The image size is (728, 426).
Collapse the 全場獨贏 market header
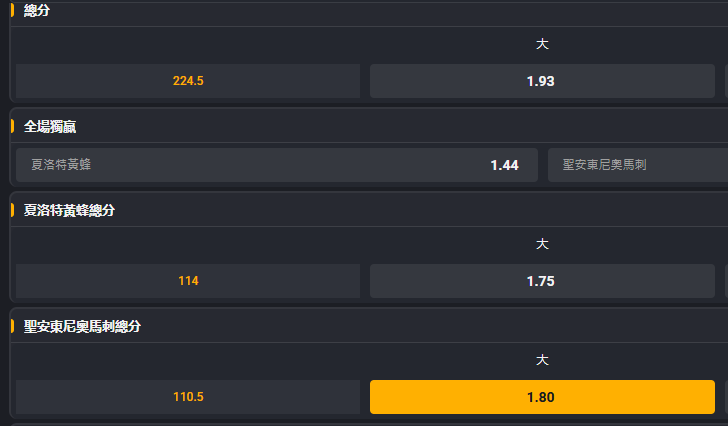[51, 127]
